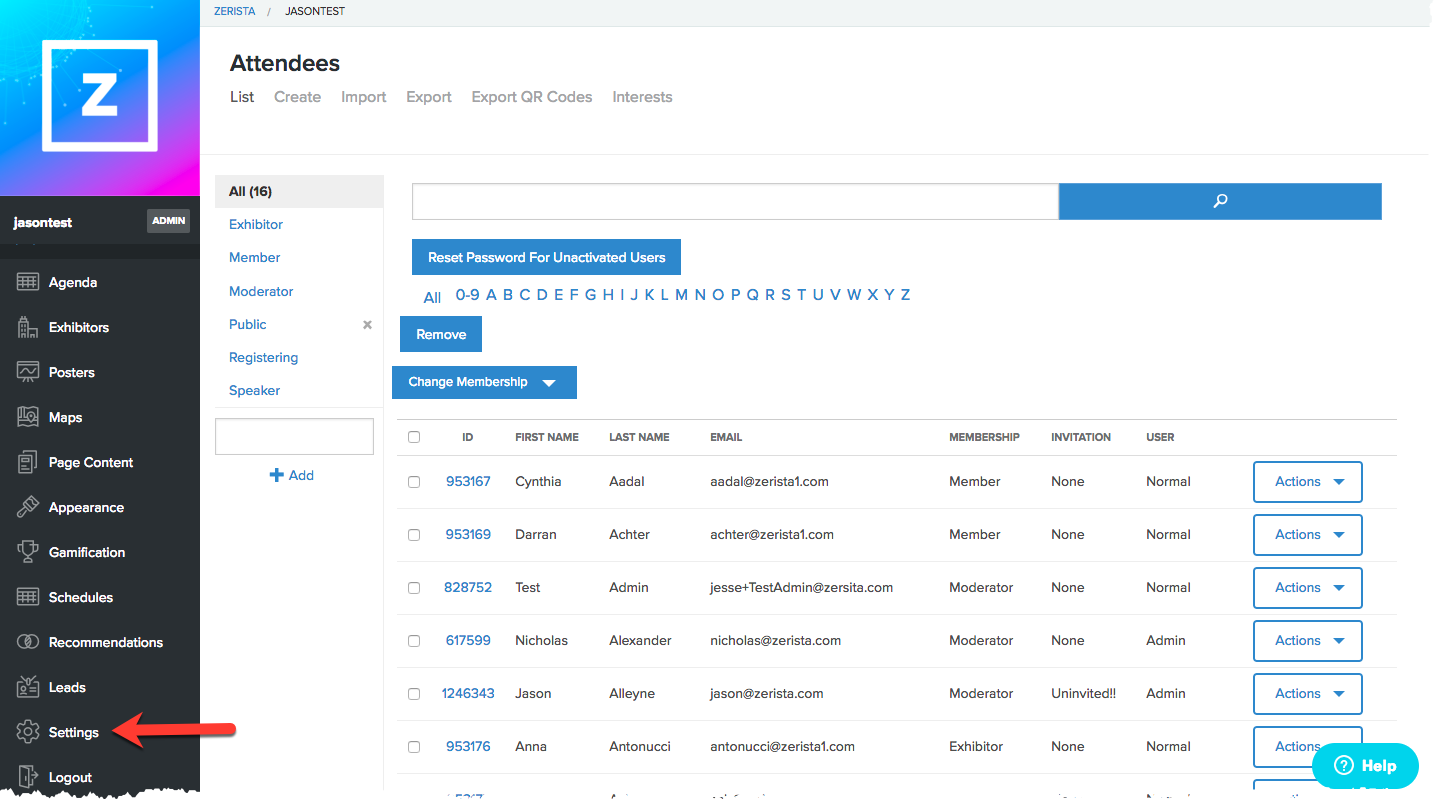Switch to the Create tab
The width and height of the screenshot is (1440, 799).
coord(297,97)
